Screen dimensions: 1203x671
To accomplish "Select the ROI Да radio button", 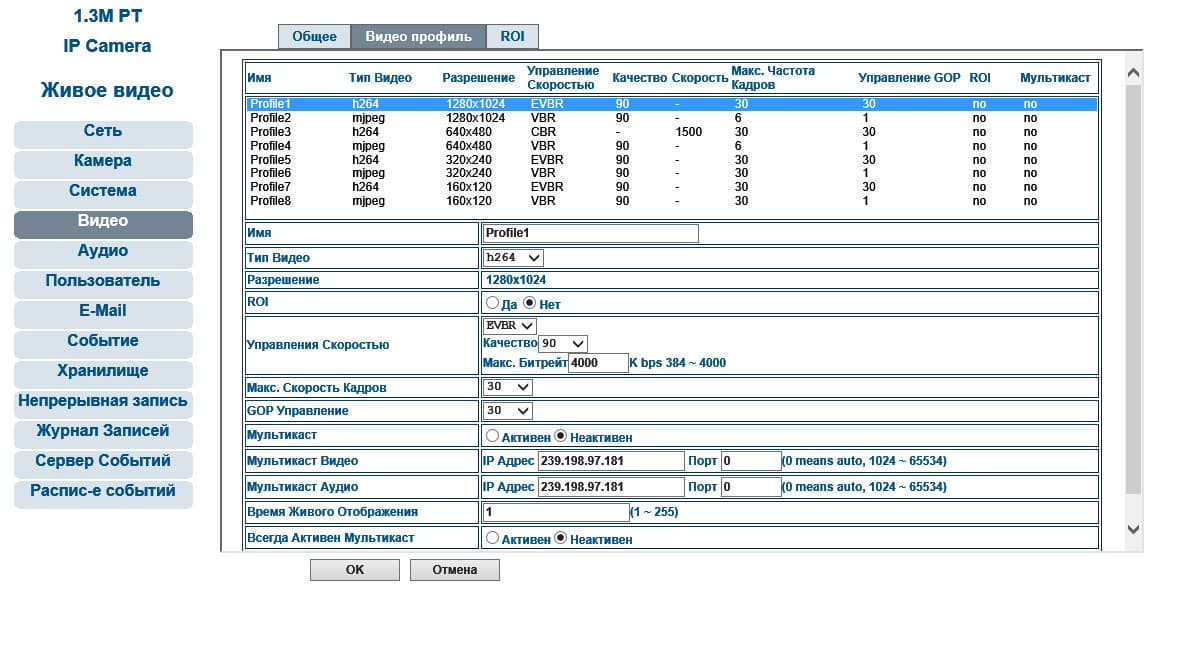I will click(x=492, y=303).
